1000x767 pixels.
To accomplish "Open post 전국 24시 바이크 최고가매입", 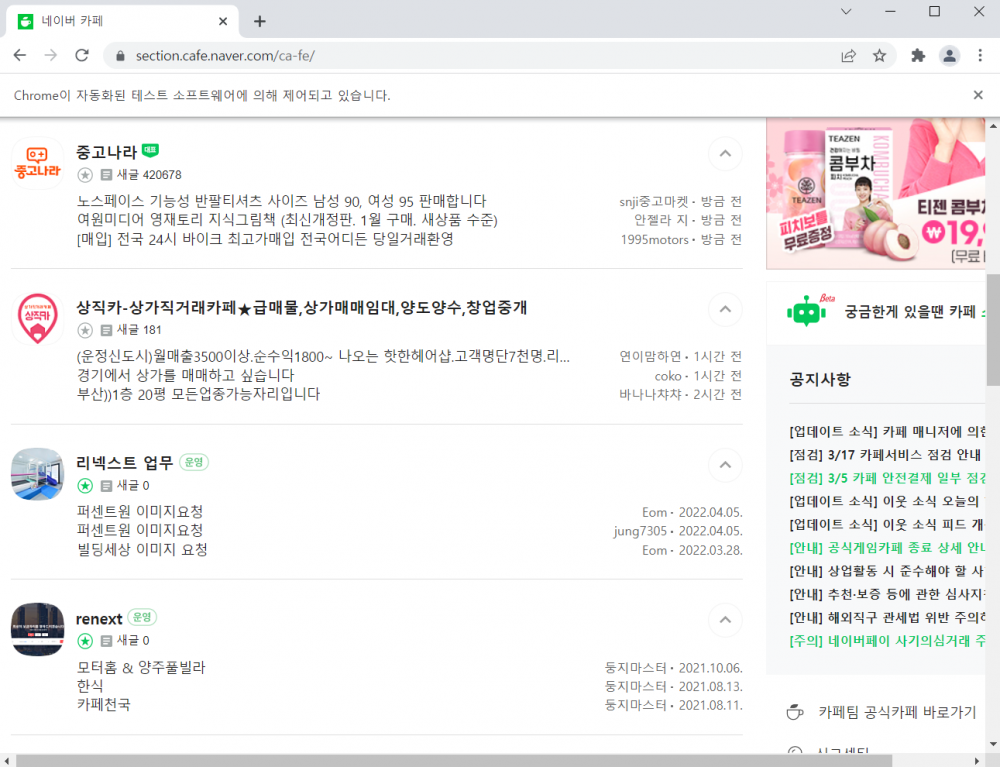I will point(265,239).
